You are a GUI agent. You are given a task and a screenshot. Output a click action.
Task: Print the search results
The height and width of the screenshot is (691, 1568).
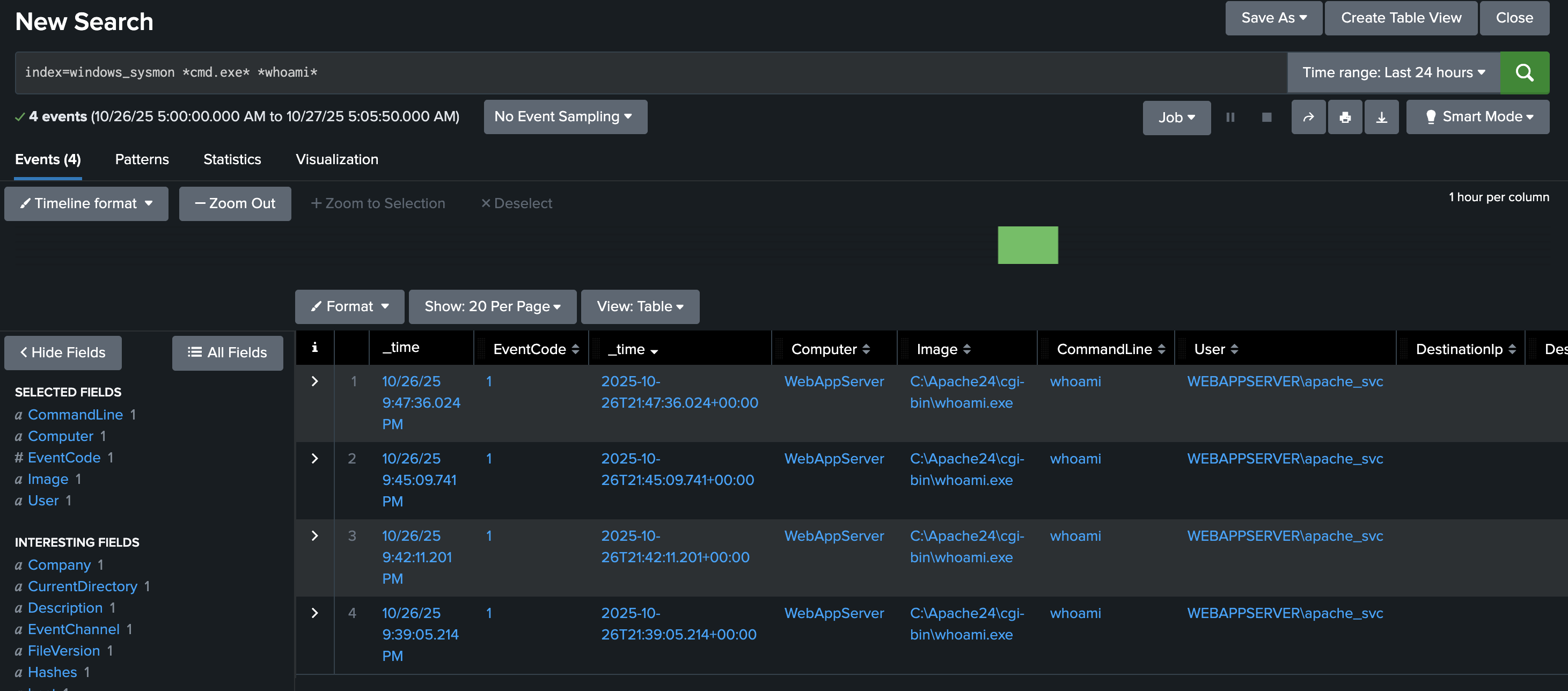point(1345,117)
